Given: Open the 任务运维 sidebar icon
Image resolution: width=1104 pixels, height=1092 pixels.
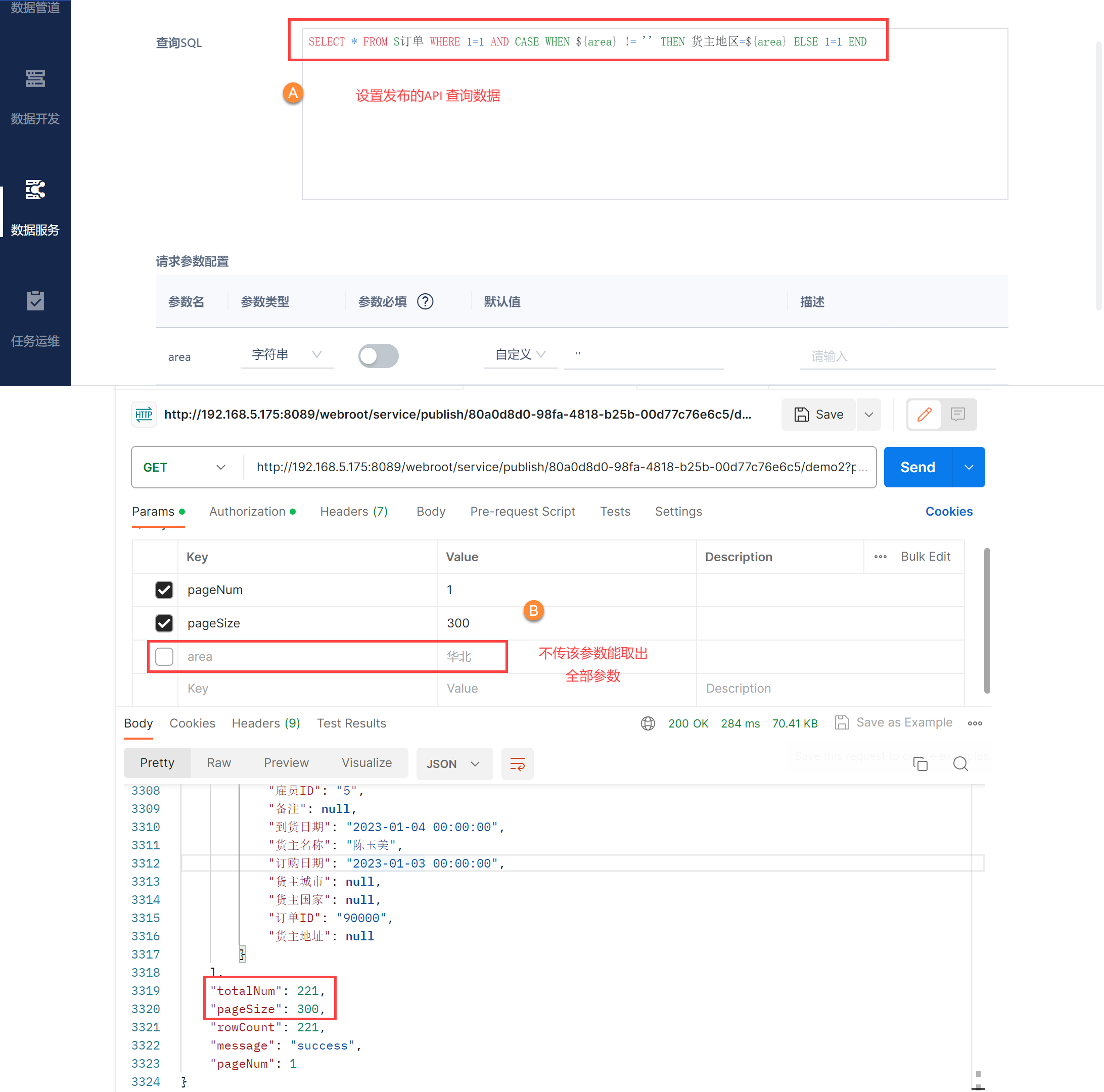Looking at the screenshot, I should 35,301.
